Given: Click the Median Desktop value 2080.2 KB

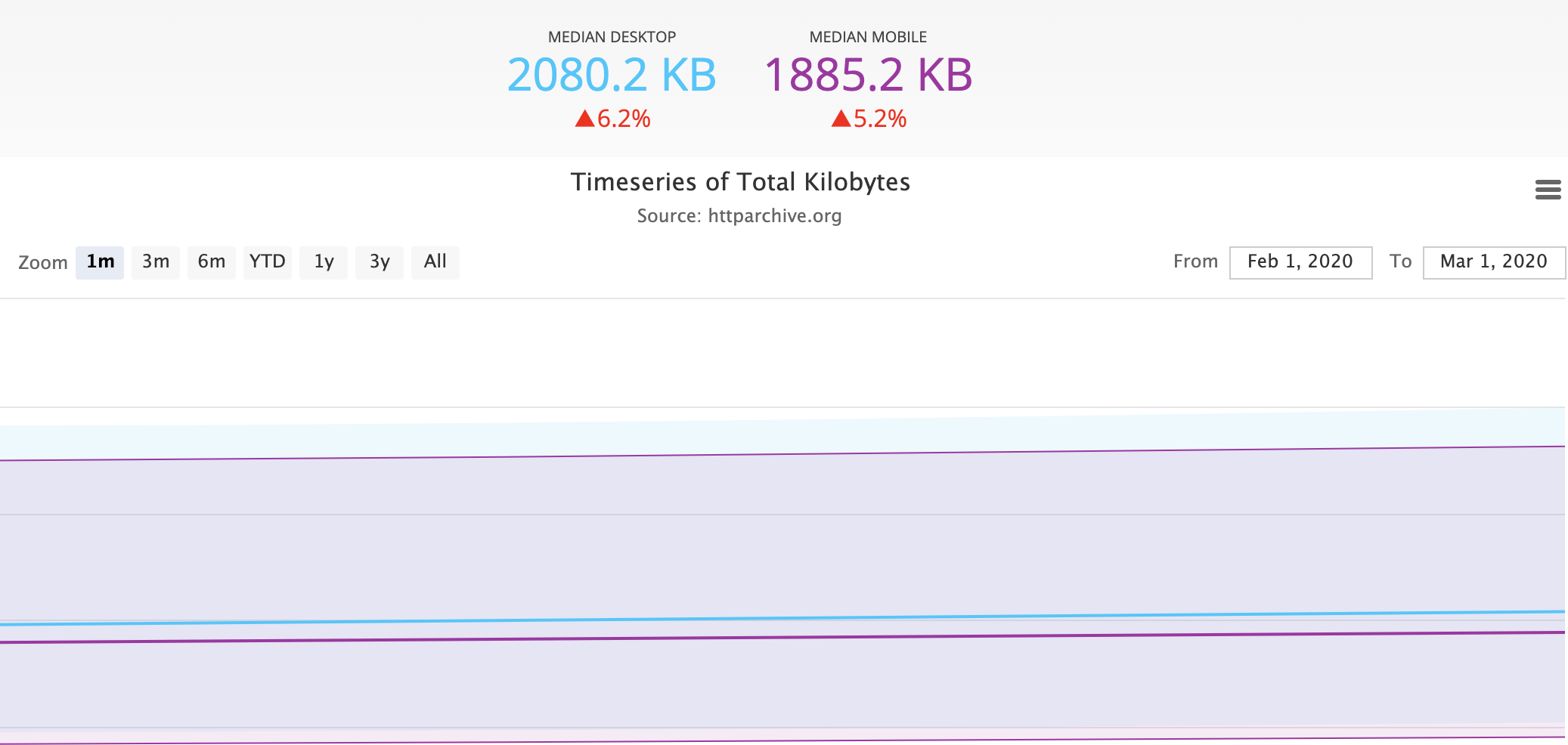Looking at the screenshot, I should (x=612, y=75).
